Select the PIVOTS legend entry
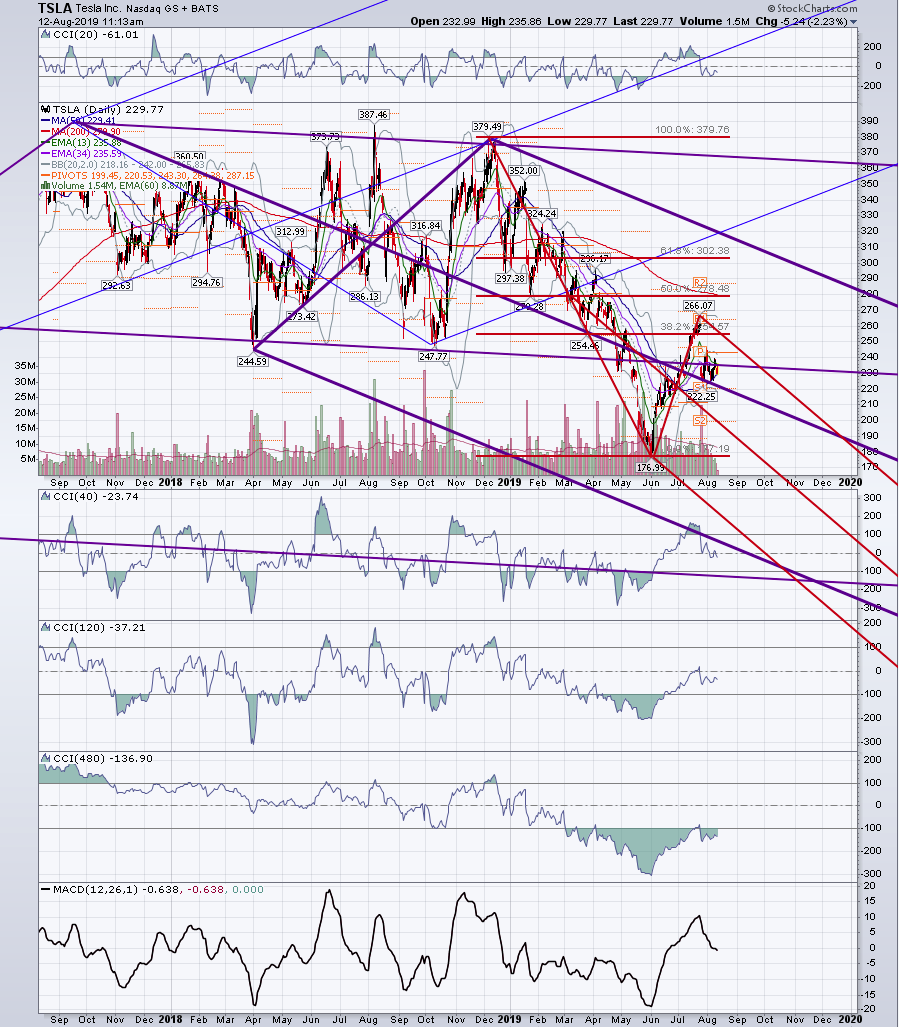The height and width of the screenshot is (1027, 899). [147, 176]
